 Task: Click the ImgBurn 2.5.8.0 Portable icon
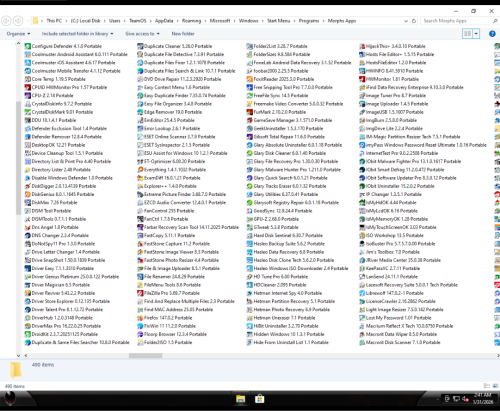pyautogui.click(x=362, y=120)
